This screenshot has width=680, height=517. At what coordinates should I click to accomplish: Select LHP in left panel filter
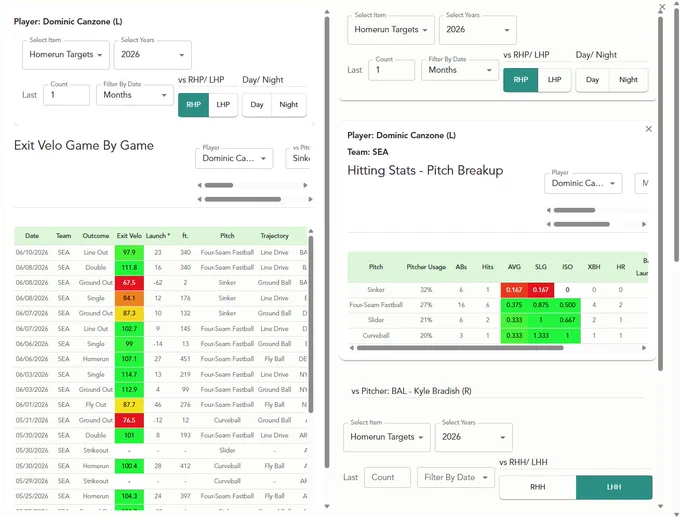pos(223,105)
